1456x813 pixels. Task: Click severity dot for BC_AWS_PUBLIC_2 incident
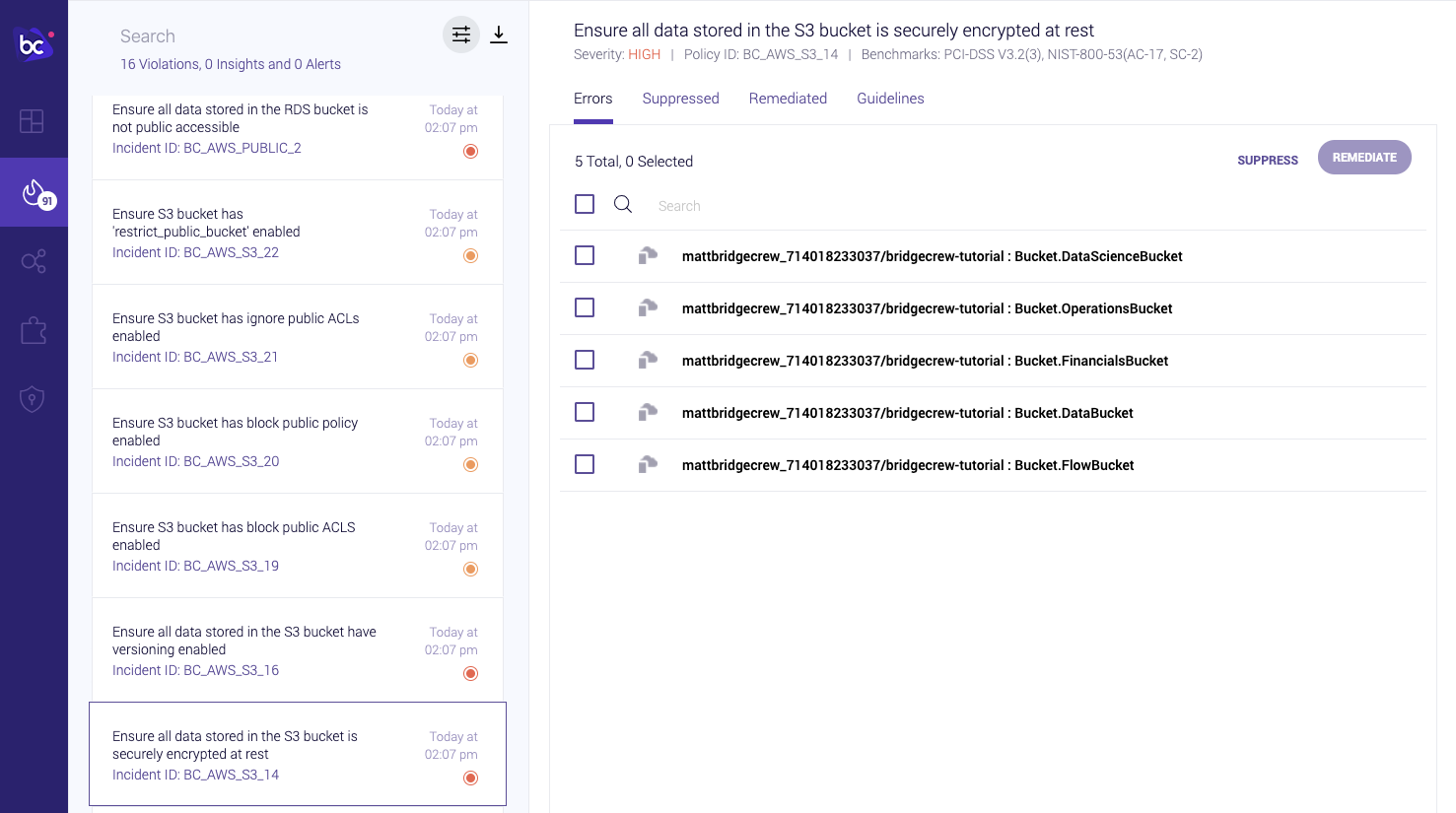click(471, 152)
